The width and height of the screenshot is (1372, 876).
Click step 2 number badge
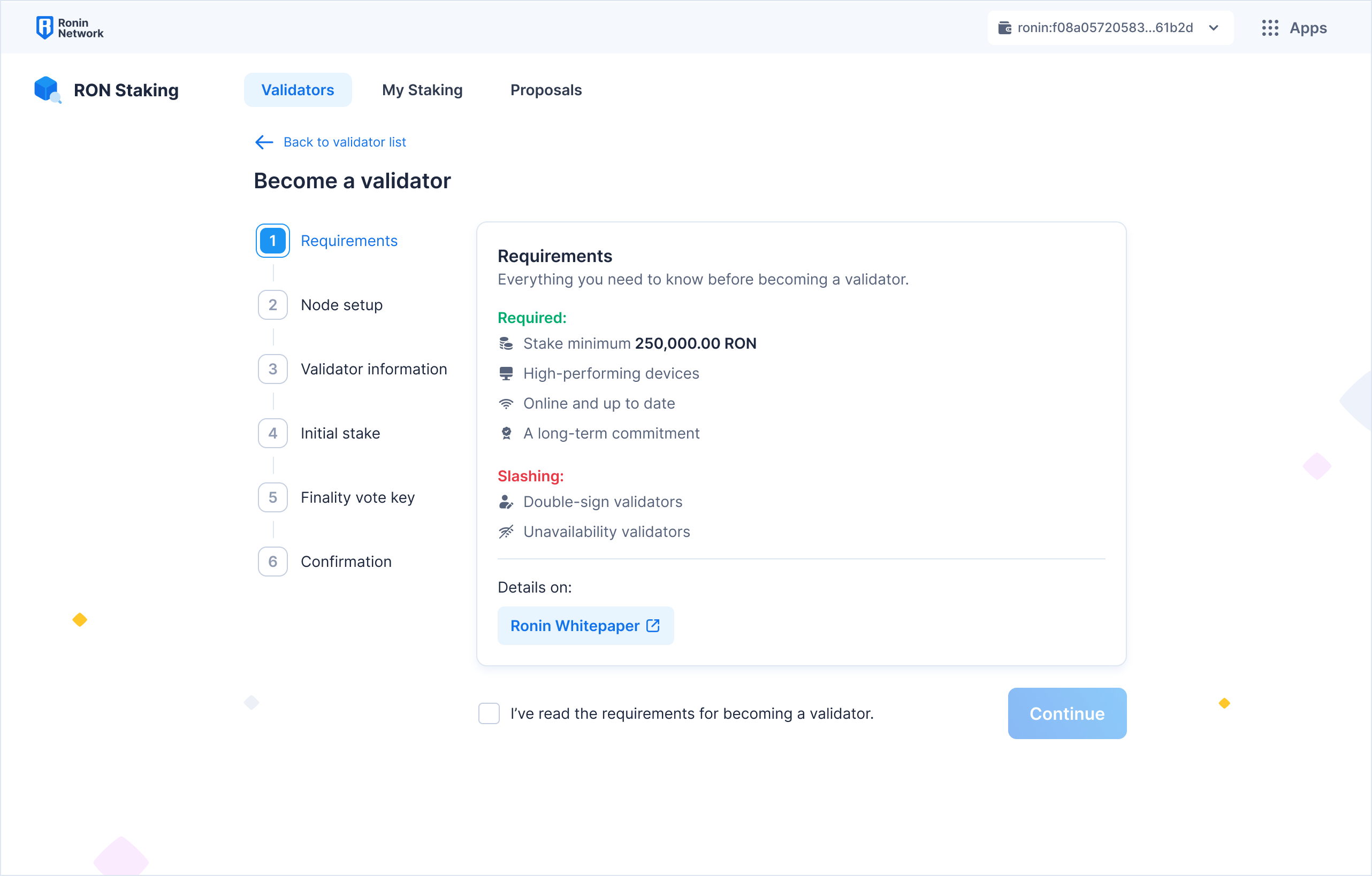[272, 305]
